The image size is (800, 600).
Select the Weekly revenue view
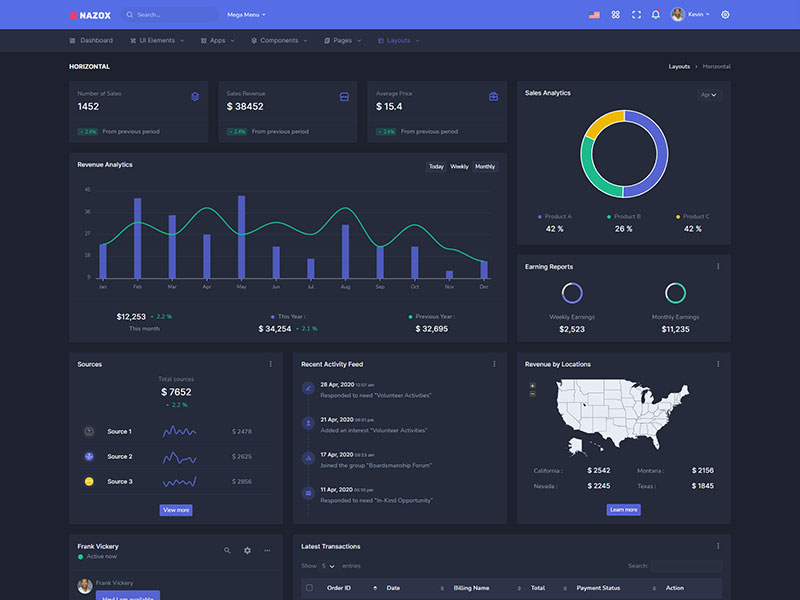(459, 167)
